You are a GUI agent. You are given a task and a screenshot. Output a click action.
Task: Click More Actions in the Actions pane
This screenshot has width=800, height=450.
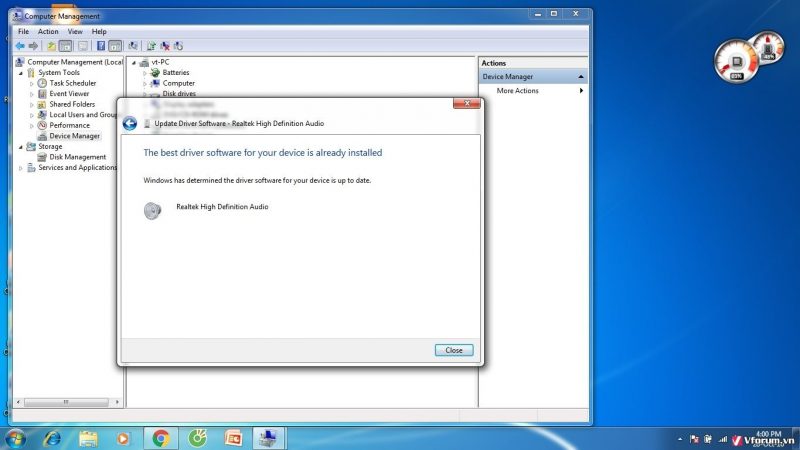[x=517, y=91]
